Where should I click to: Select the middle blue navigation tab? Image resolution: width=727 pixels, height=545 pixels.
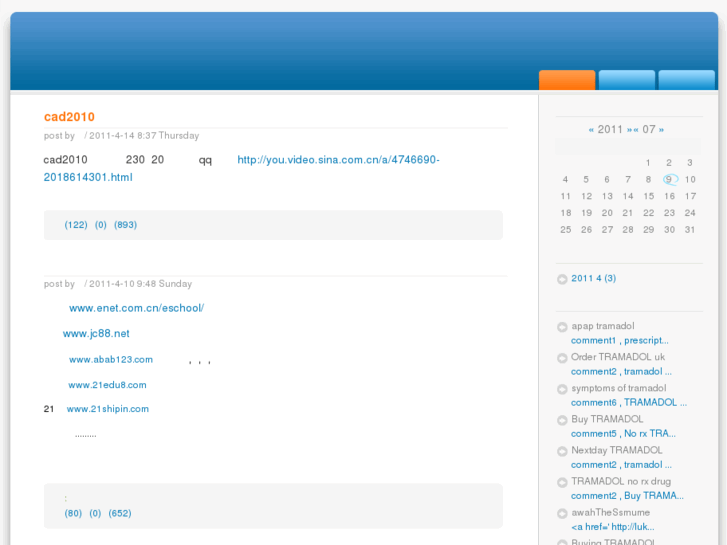pos(627,80)
